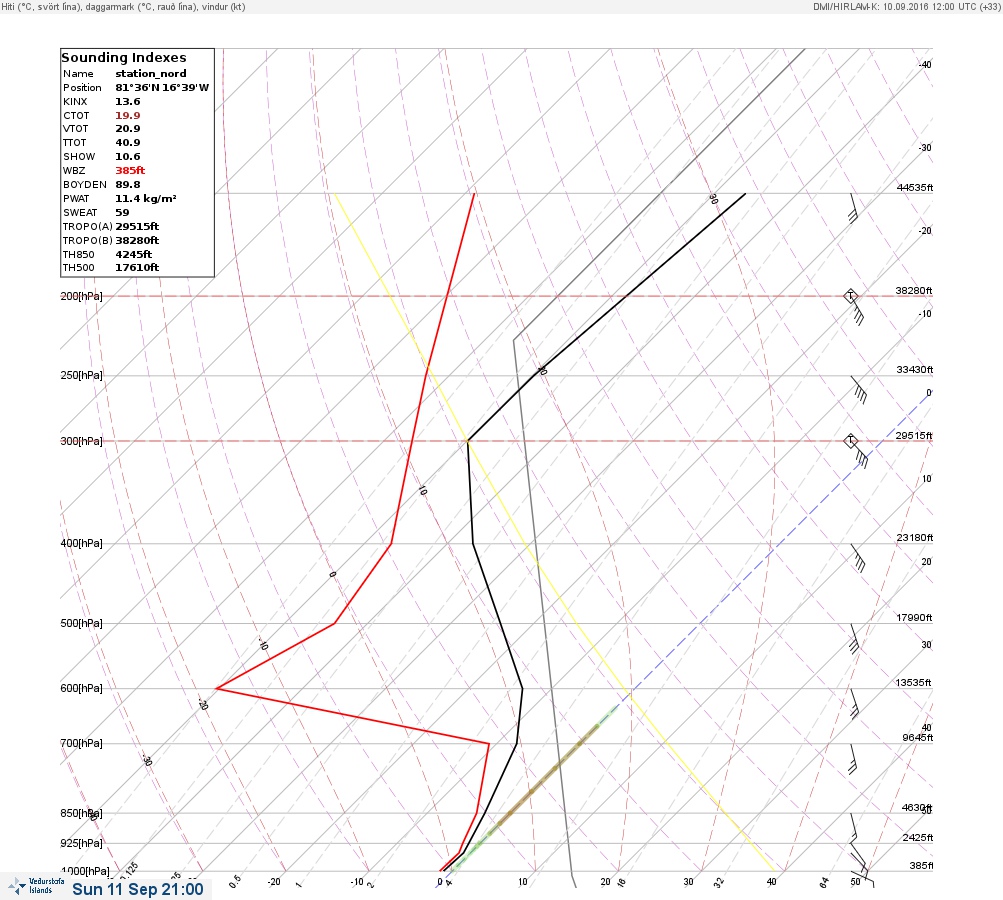Click the SHOW value 10.6
Viewport: 1003px width, 900px height.
[128, 157]
